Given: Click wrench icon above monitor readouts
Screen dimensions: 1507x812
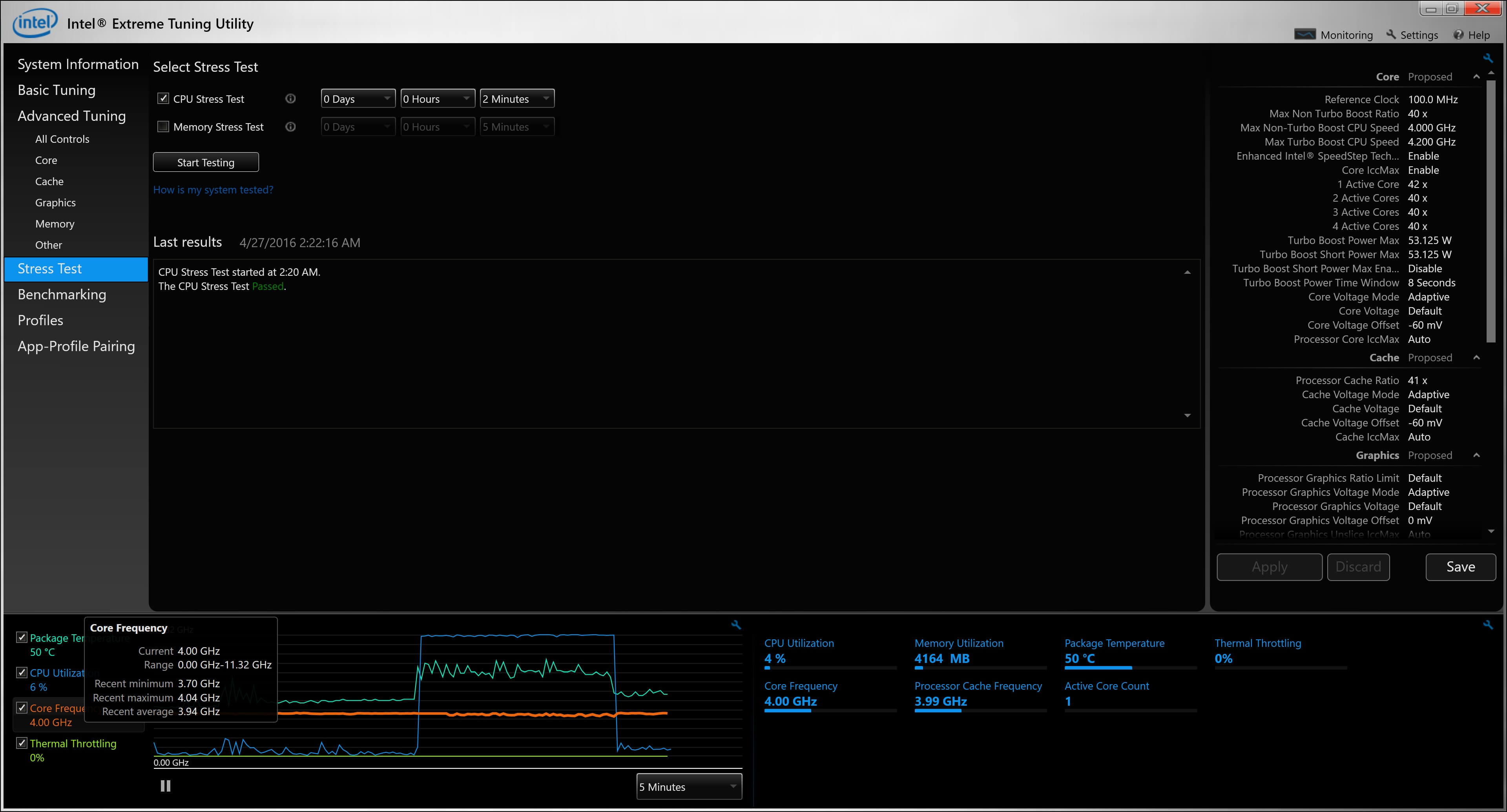Looking at the screenshot, I should [x=1488, y=625].
